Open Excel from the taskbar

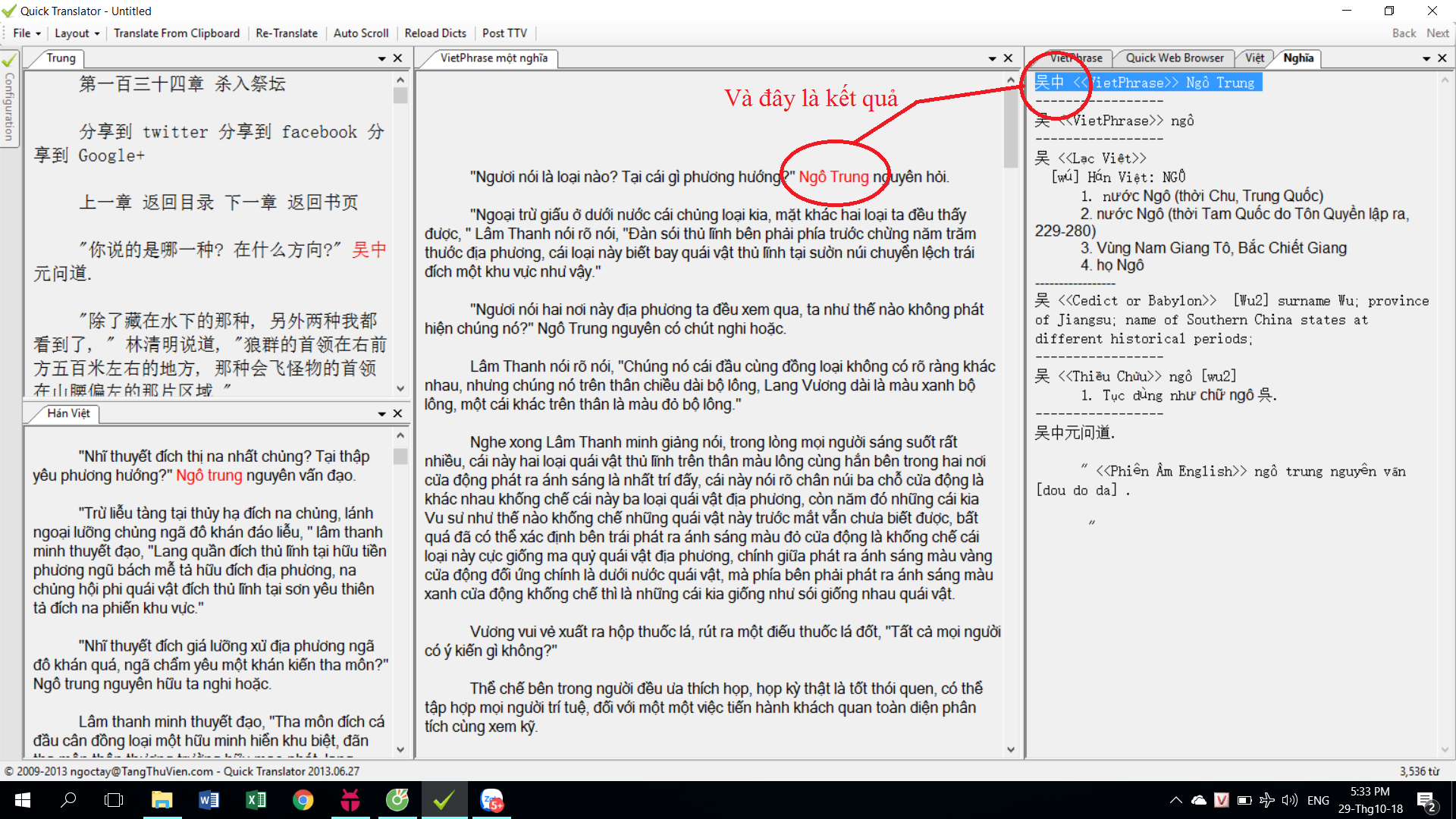pos(256,800)
